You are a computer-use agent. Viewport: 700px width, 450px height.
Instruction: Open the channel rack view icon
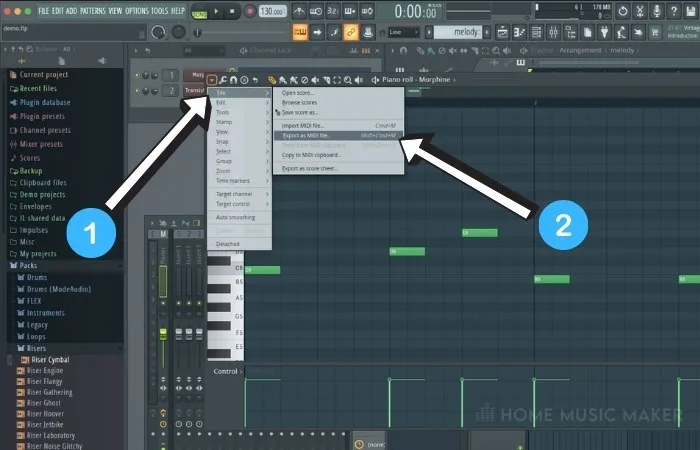pos(536,32)
